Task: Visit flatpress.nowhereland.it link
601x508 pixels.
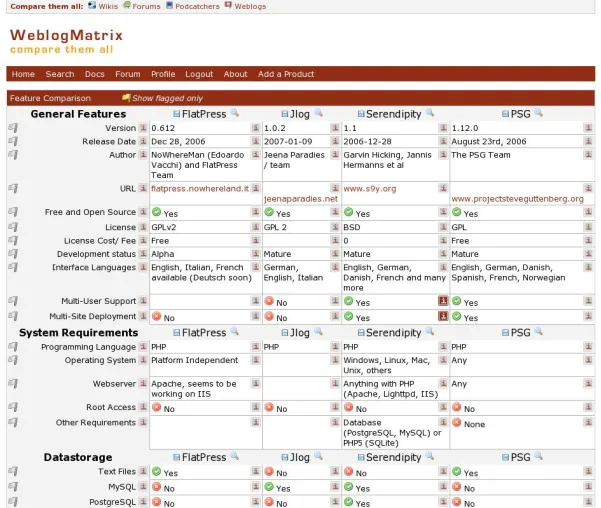Action: pyautogui.click(x=200, y=189)
